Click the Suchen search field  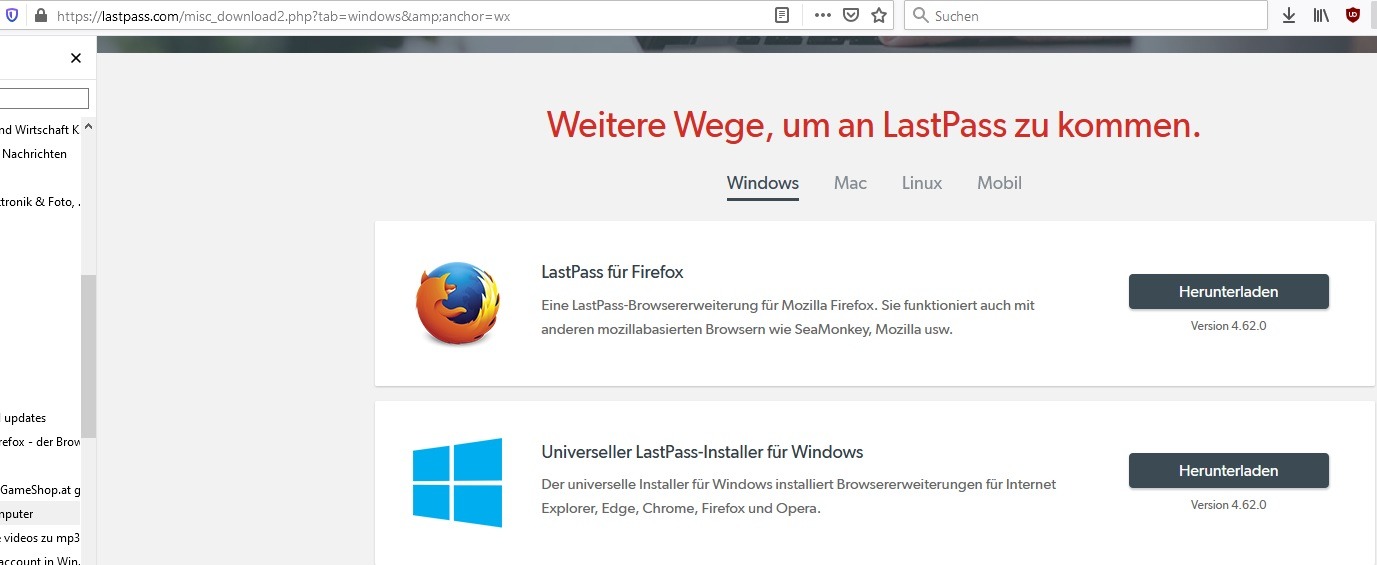1086,15
